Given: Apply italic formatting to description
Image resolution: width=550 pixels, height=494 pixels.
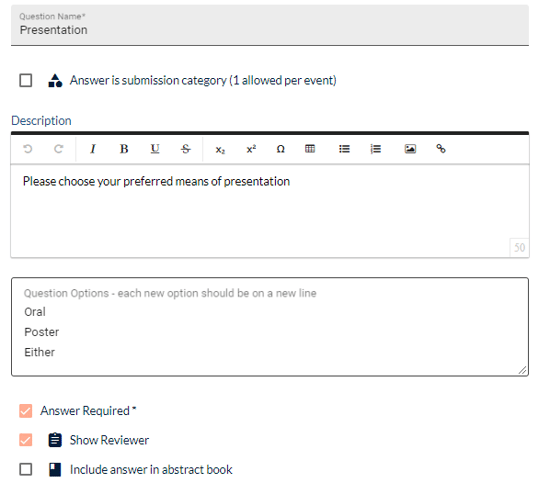Looking at the screenshot, I should pos(93,149).
